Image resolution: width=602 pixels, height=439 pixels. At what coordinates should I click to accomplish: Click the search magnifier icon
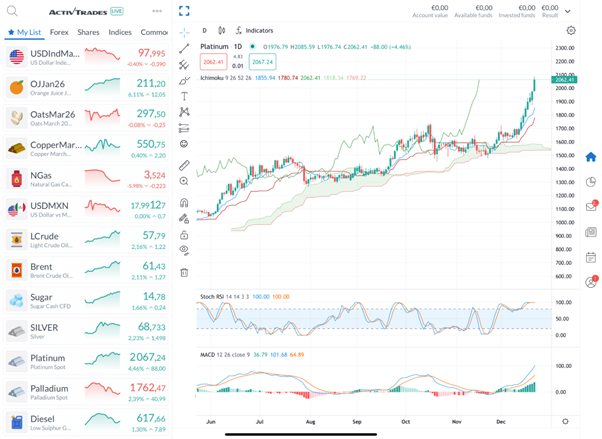click(11, 10)
